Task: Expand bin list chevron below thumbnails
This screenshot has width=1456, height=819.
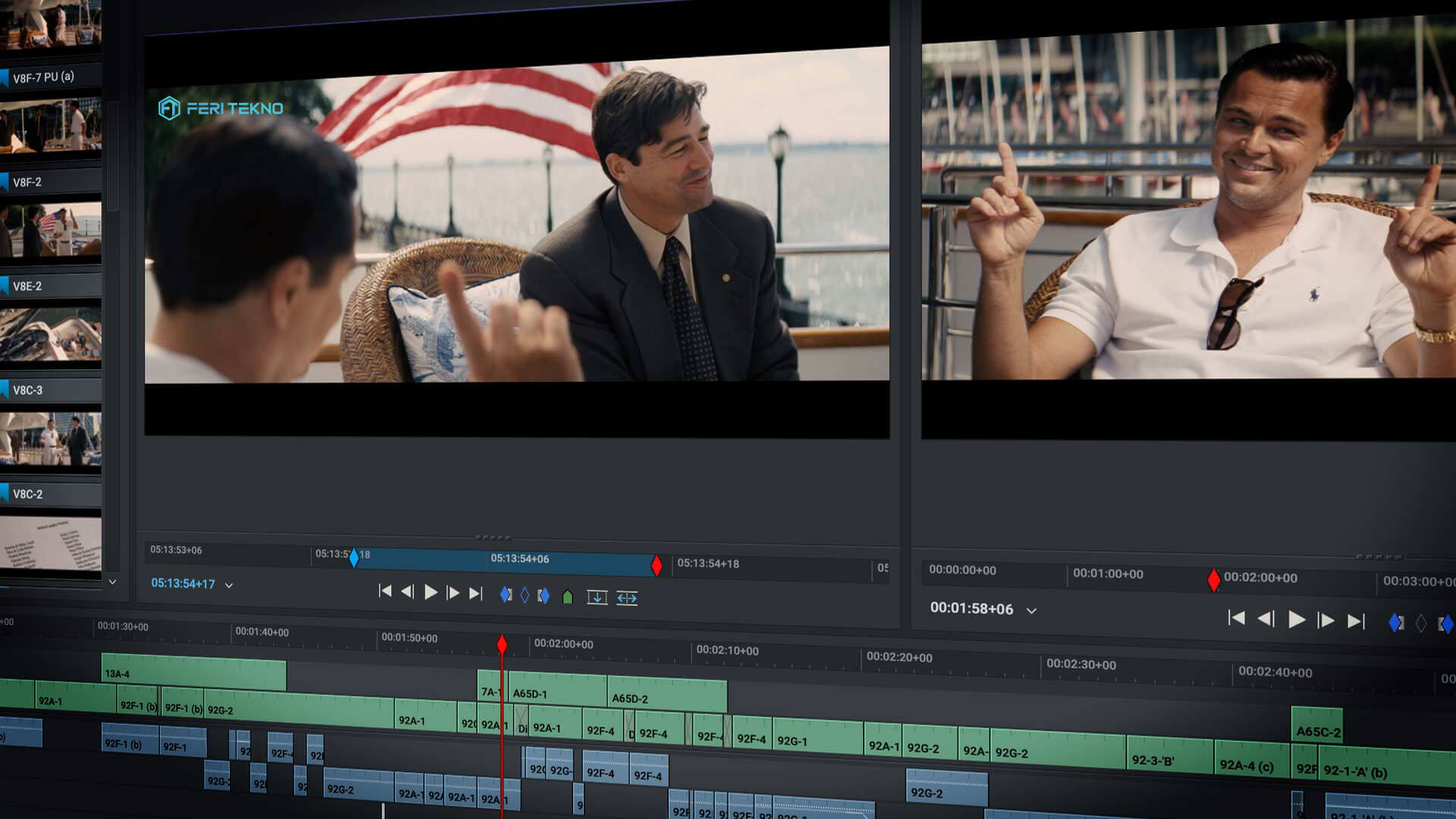Action: tap(112, 582)
